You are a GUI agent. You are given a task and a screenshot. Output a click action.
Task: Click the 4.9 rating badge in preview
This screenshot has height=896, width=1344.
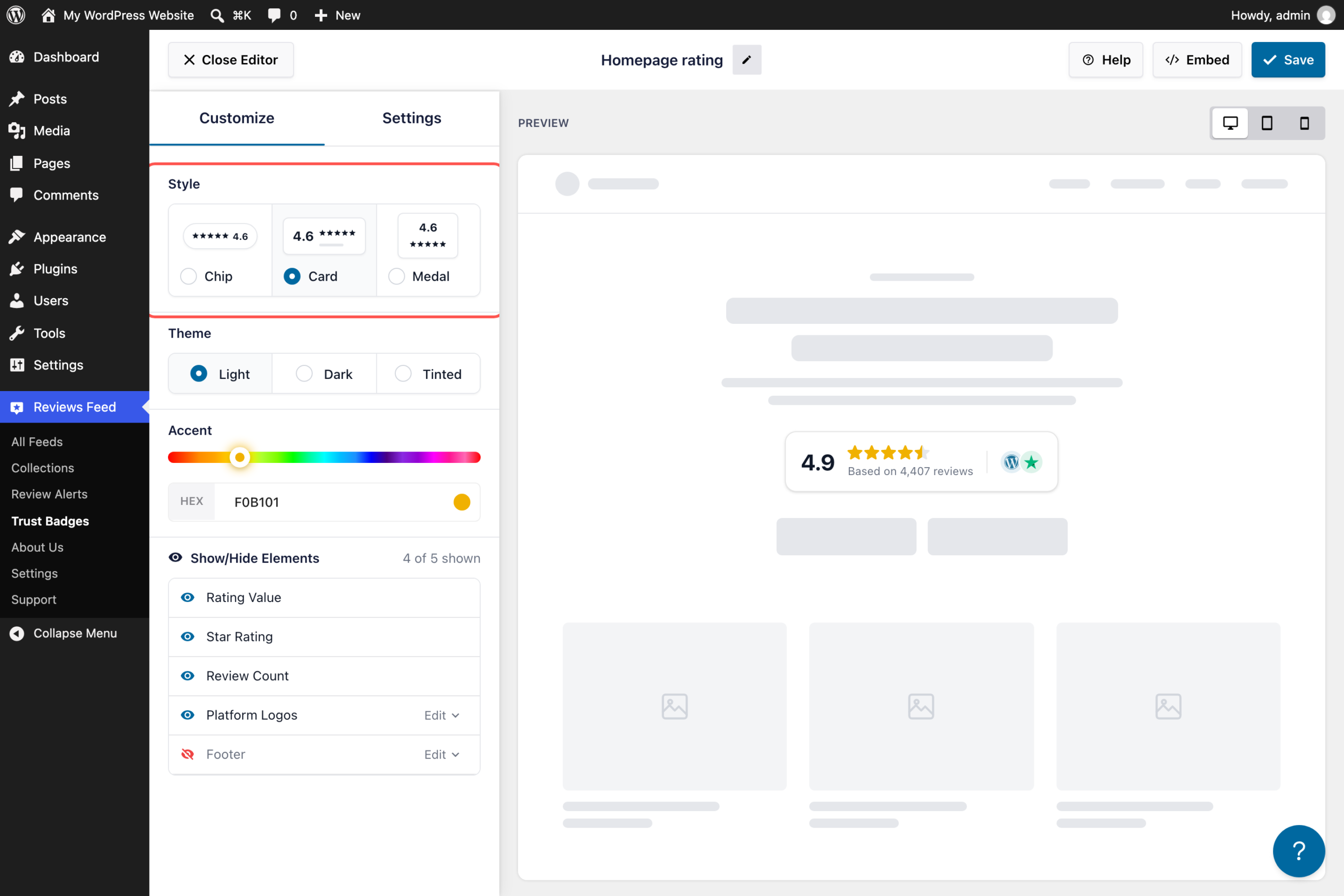pyautogui.click(x=921, y=462)
